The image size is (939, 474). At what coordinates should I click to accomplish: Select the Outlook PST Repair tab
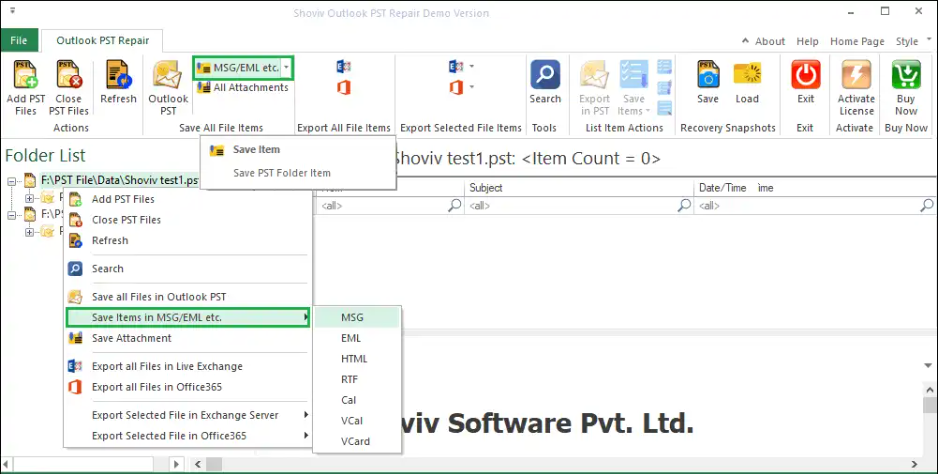click(102, 41)
